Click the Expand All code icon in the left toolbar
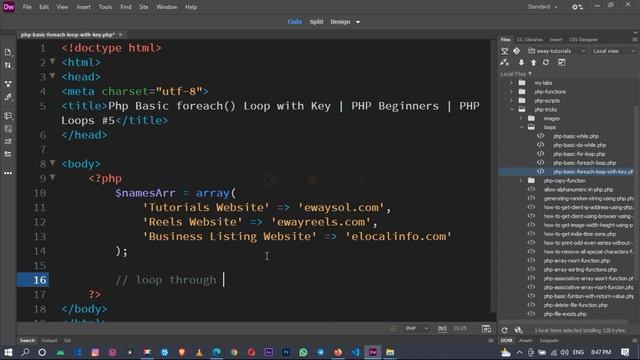This screenshot has height=360, width=640. (8, 84)
